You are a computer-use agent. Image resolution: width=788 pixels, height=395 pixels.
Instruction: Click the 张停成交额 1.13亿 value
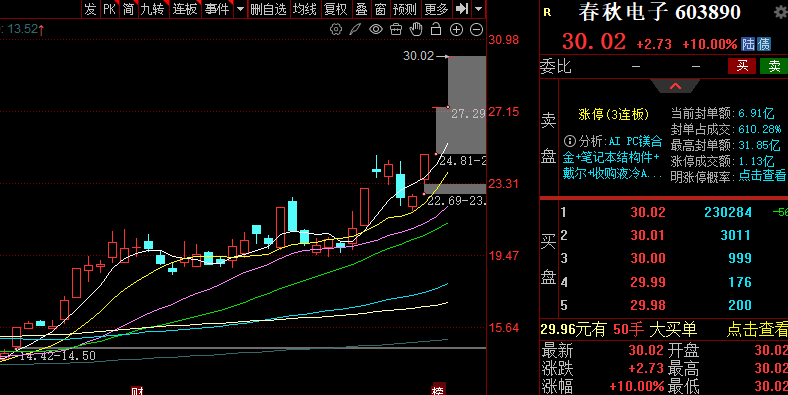(x=756, y=161)
